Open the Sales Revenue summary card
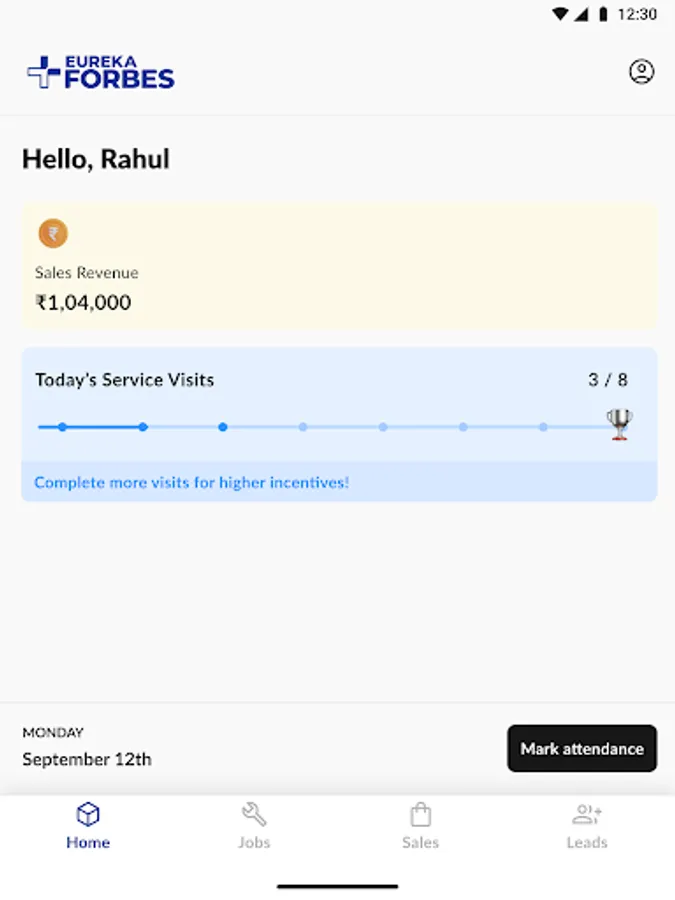675x900 pixels. pyautogui.click(x=338, y=267)
